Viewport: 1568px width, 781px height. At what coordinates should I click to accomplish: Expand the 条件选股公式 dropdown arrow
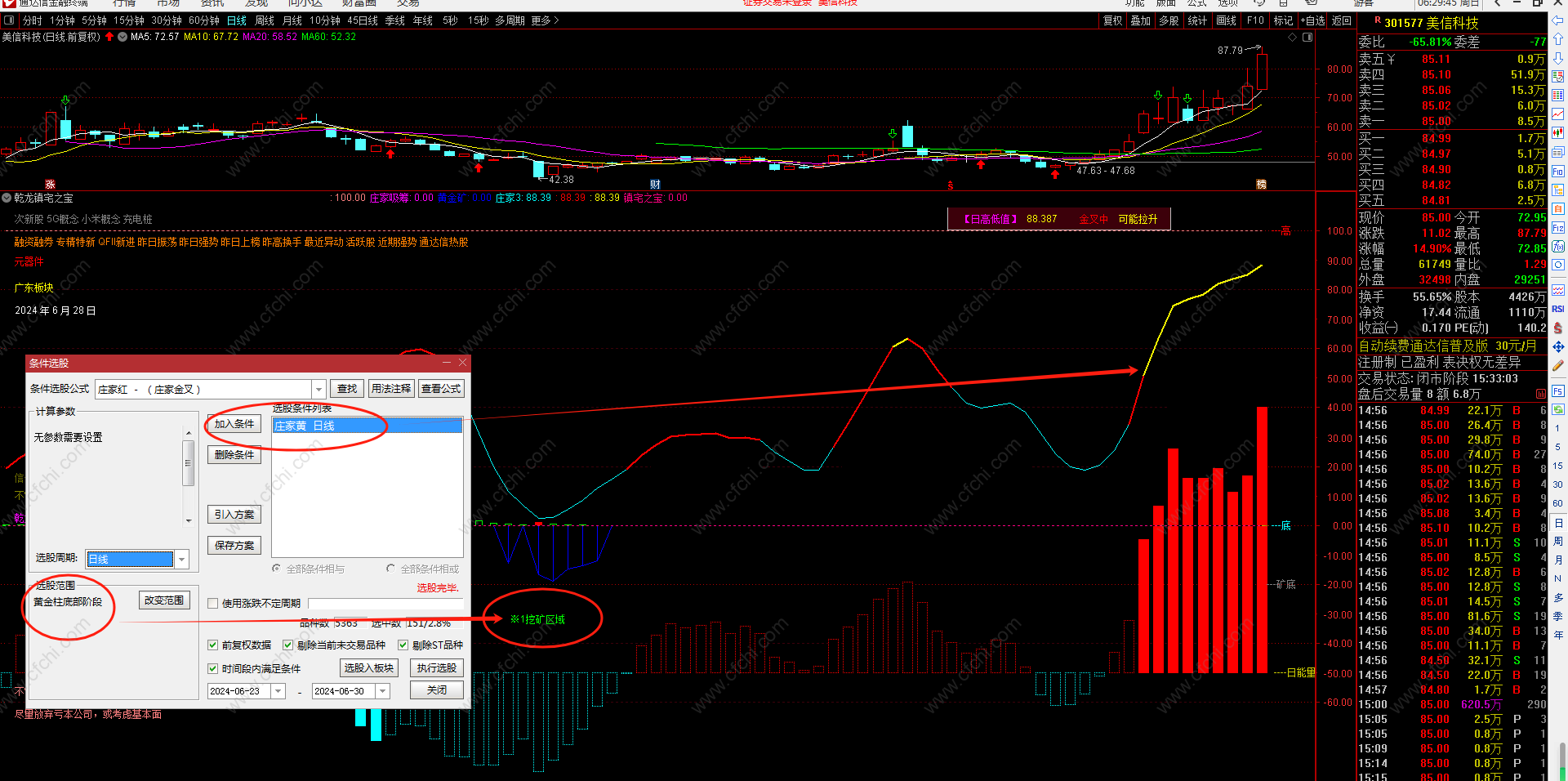pos(318,390)
